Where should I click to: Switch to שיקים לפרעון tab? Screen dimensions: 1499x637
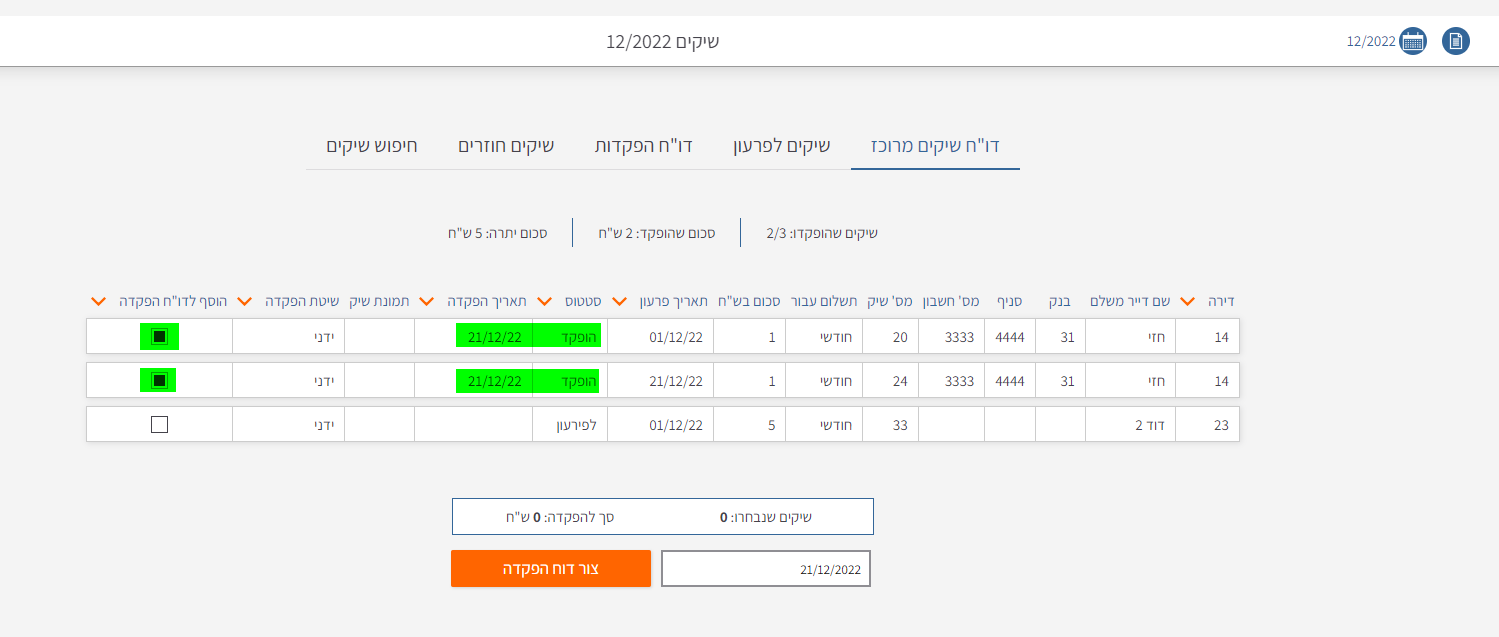(x=776, y=145)
